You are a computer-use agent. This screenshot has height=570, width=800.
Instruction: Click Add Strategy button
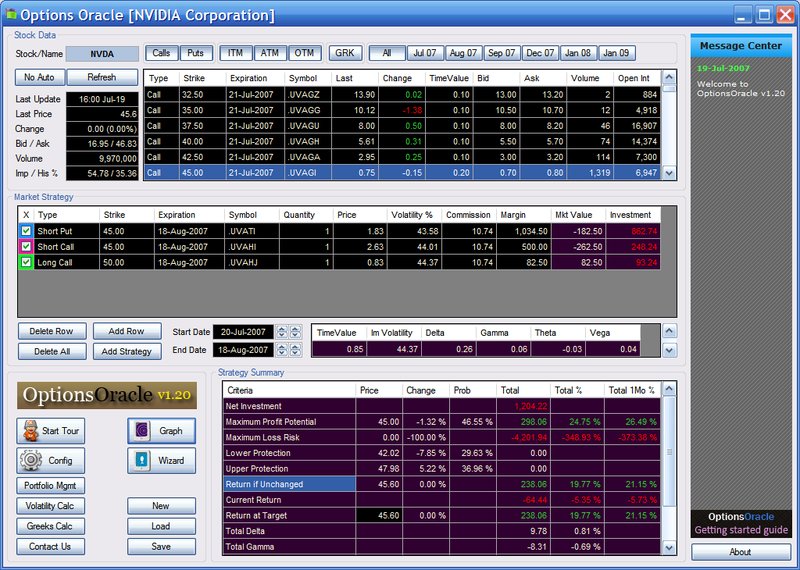tap(127, 352)
